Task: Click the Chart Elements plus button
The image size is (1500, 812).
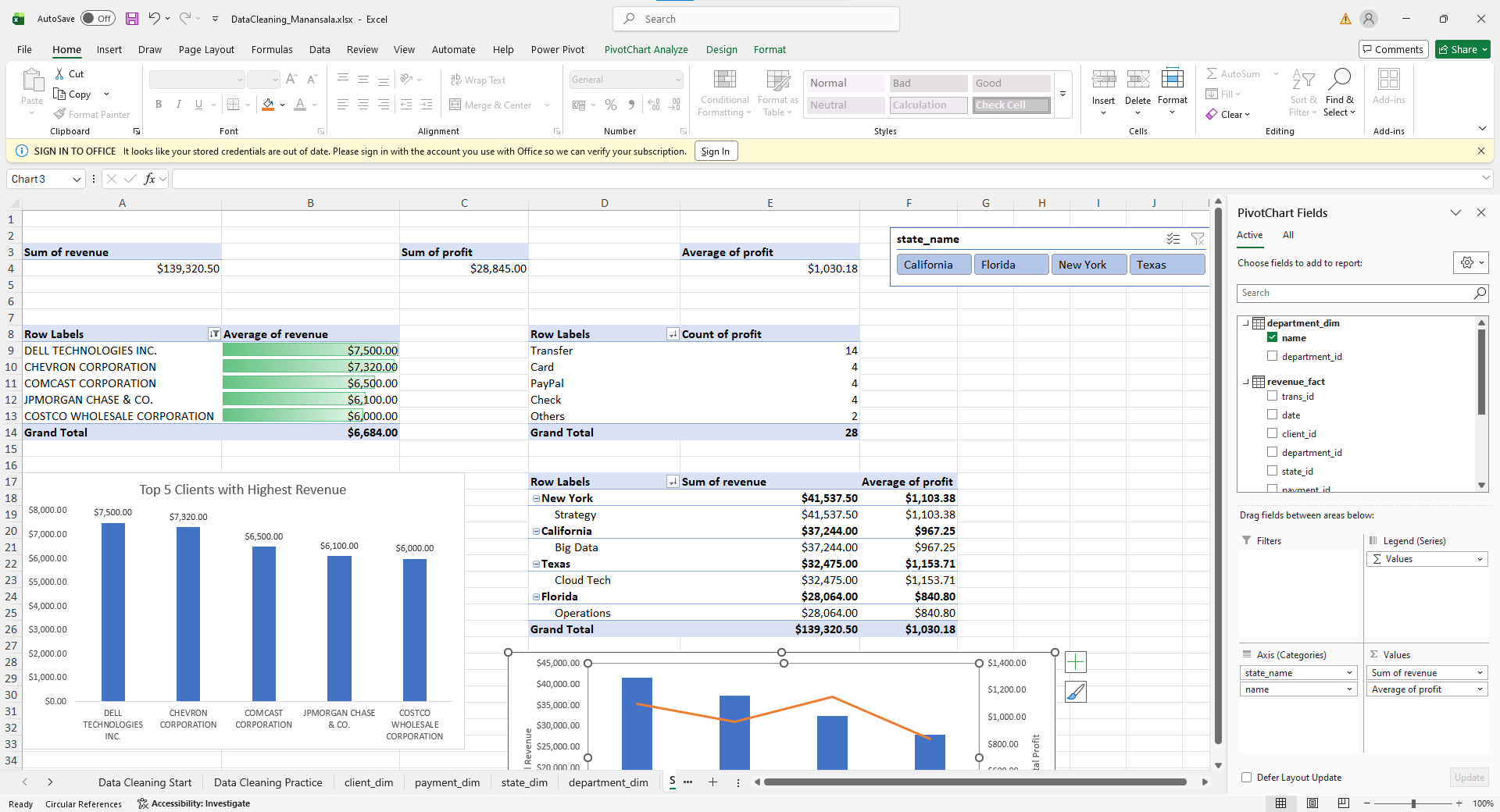Action: coord(1076,662)
